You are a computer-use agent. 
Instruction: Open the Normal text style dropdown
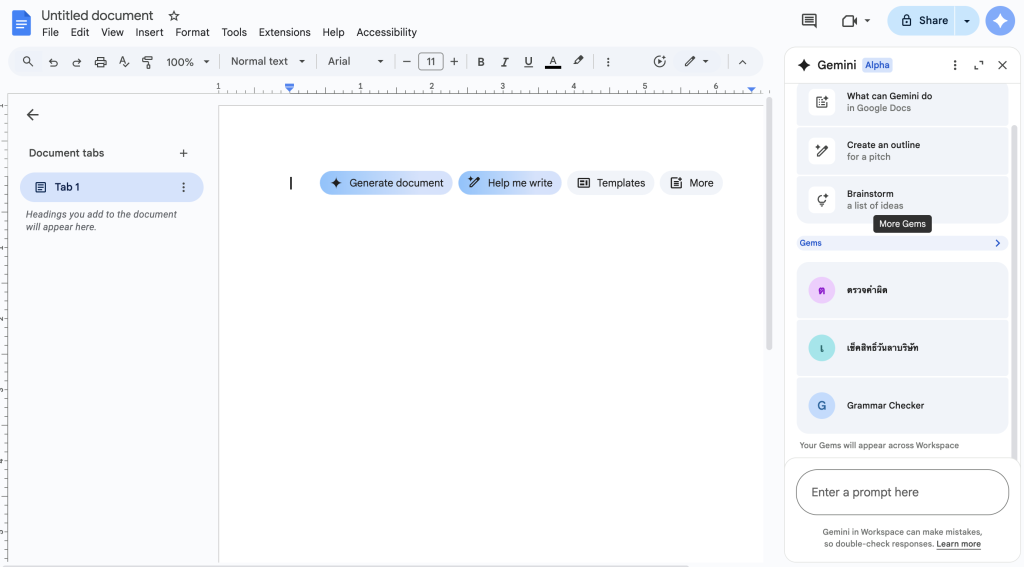tap(268, 62)
